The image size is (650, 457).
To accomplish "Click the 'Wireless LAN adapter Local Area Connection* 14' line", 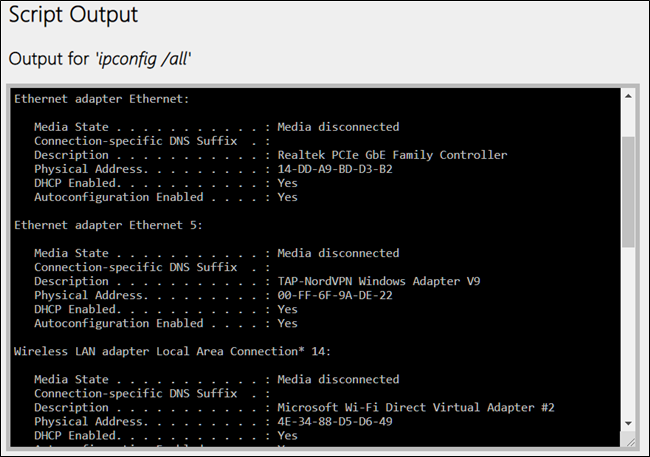I will (x=172, y=351).
